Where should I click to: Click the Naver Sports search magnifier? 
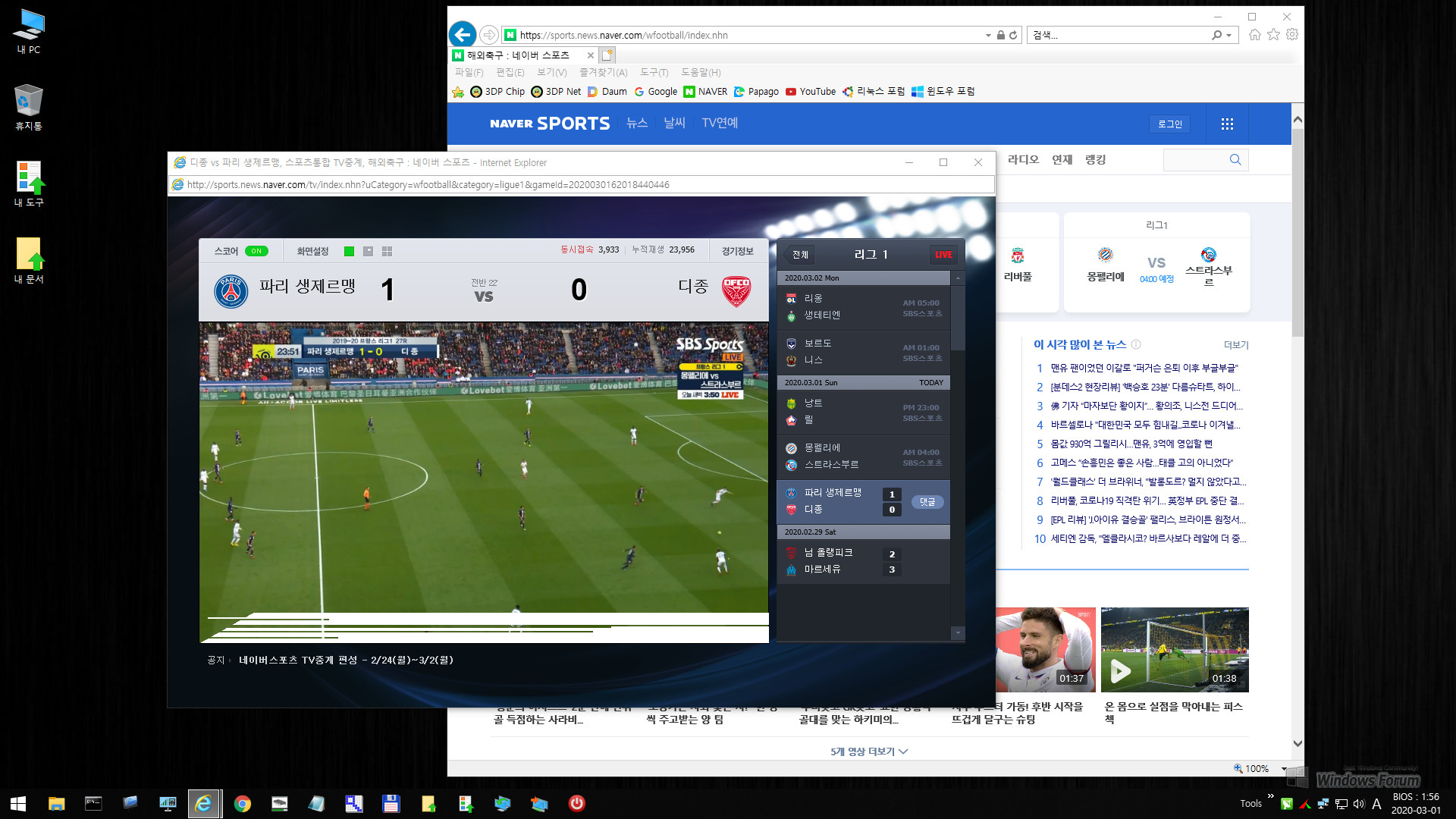click(x=1235, y=159)
